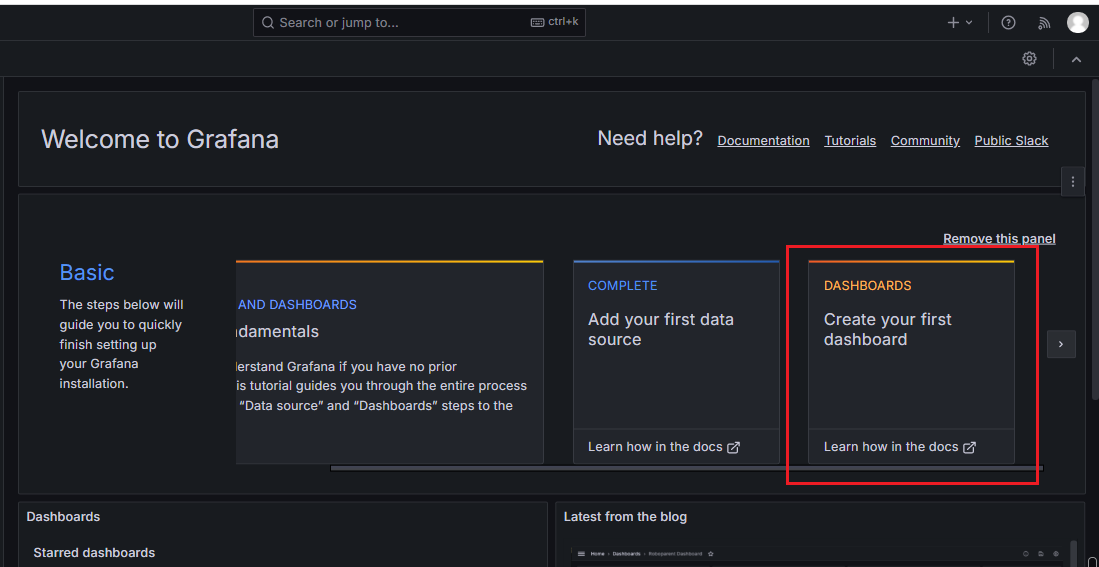Click Latest from the blog panel title

pyautogui.click(x=625, y=517)
